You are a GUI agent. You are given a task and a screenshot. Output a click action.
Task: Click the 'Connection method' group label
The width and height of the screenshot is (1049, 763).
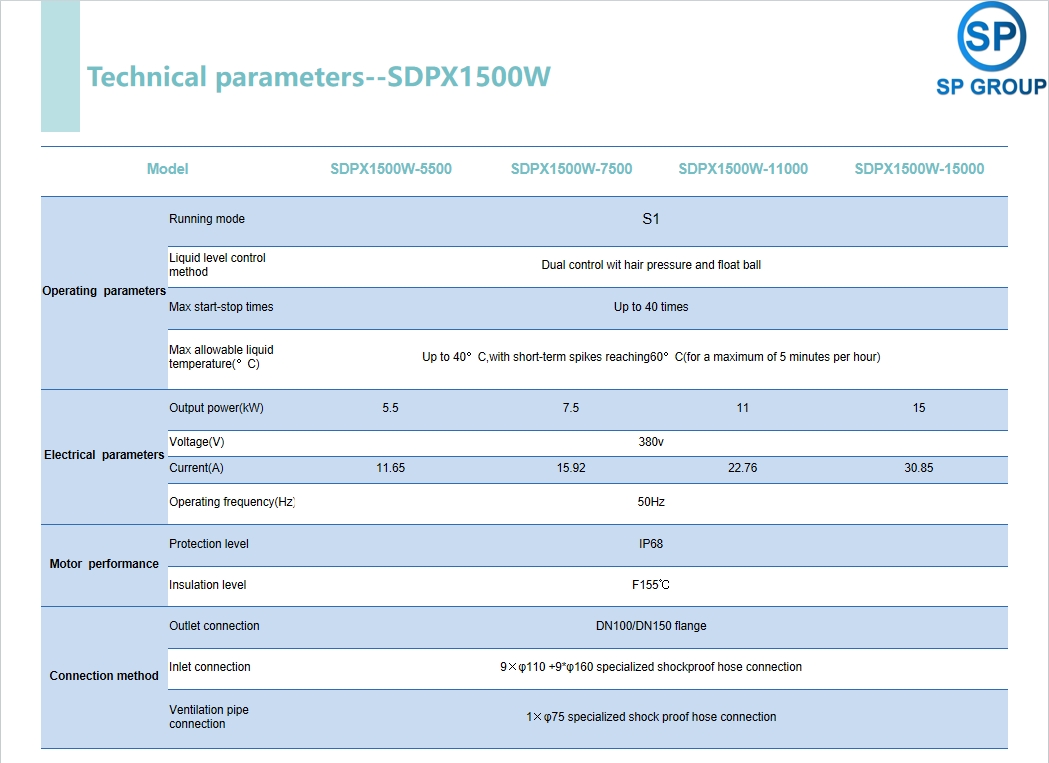[x=104, y=675]
